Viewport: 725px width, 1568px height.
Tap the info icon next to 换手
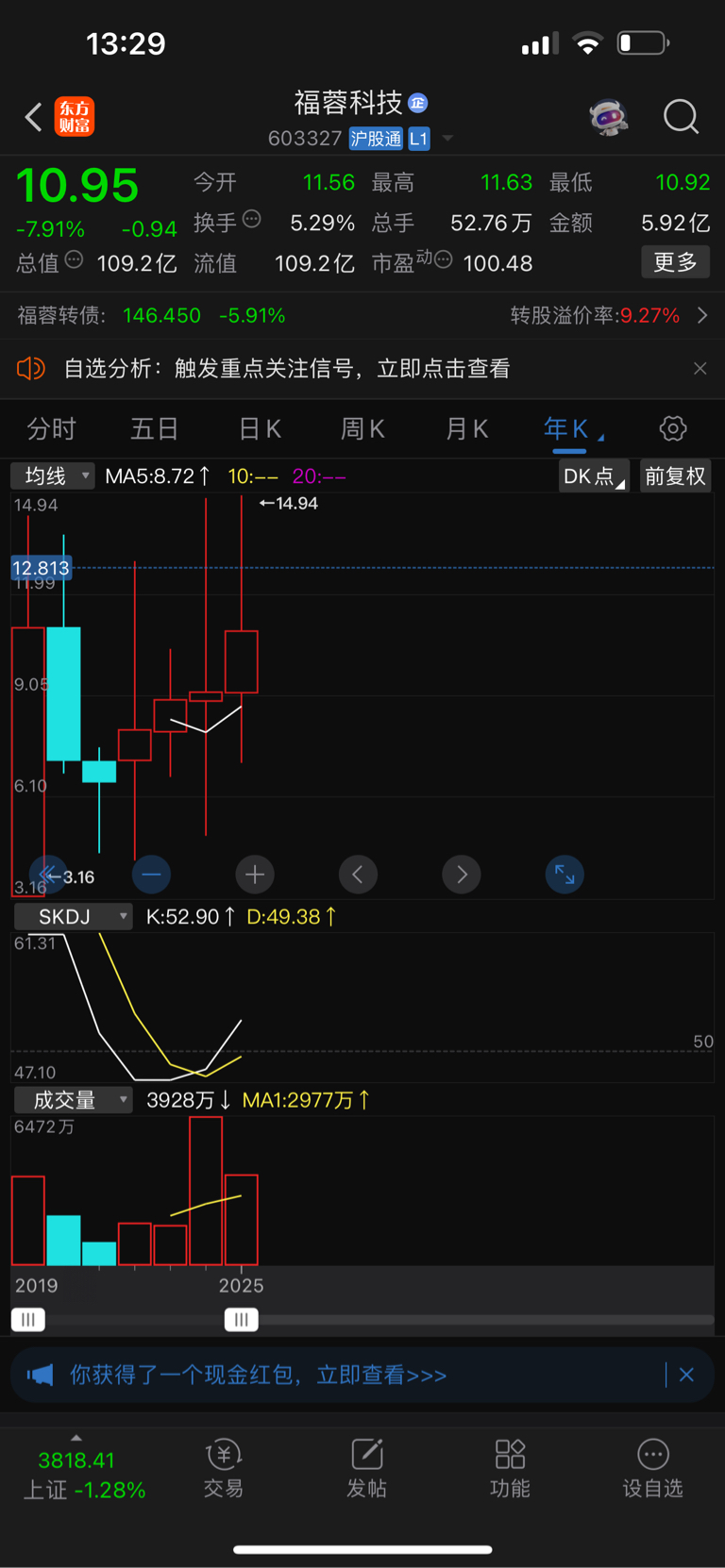click(x=252, y=219)
